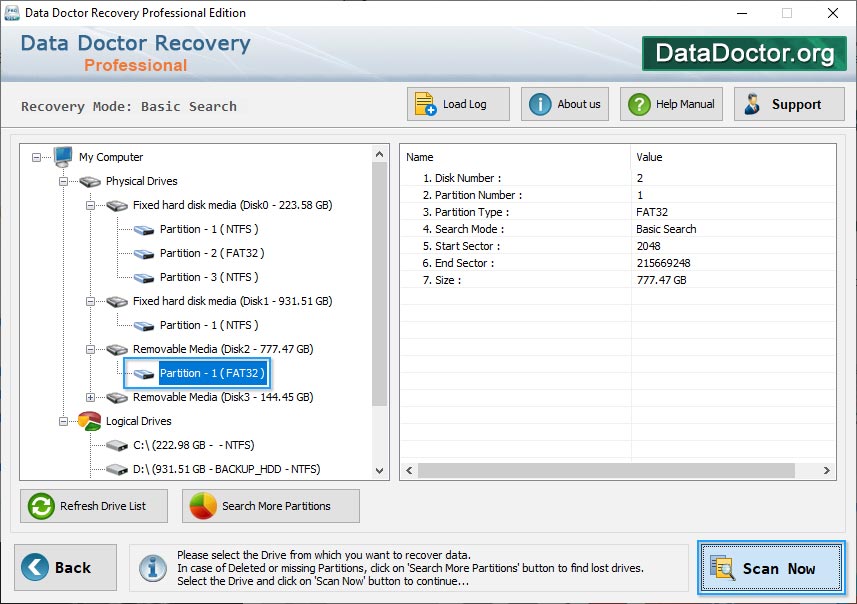The height and width of the screenshot is (604, 857).
Task: Click the Disk1 hard disk icon
Action: click(x=117, y=301)
